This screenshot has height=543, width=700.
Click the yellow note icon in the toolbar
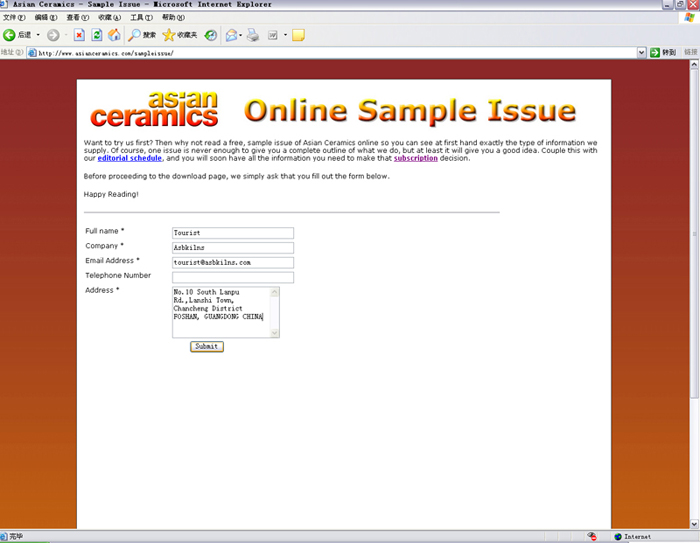[298, 35]
